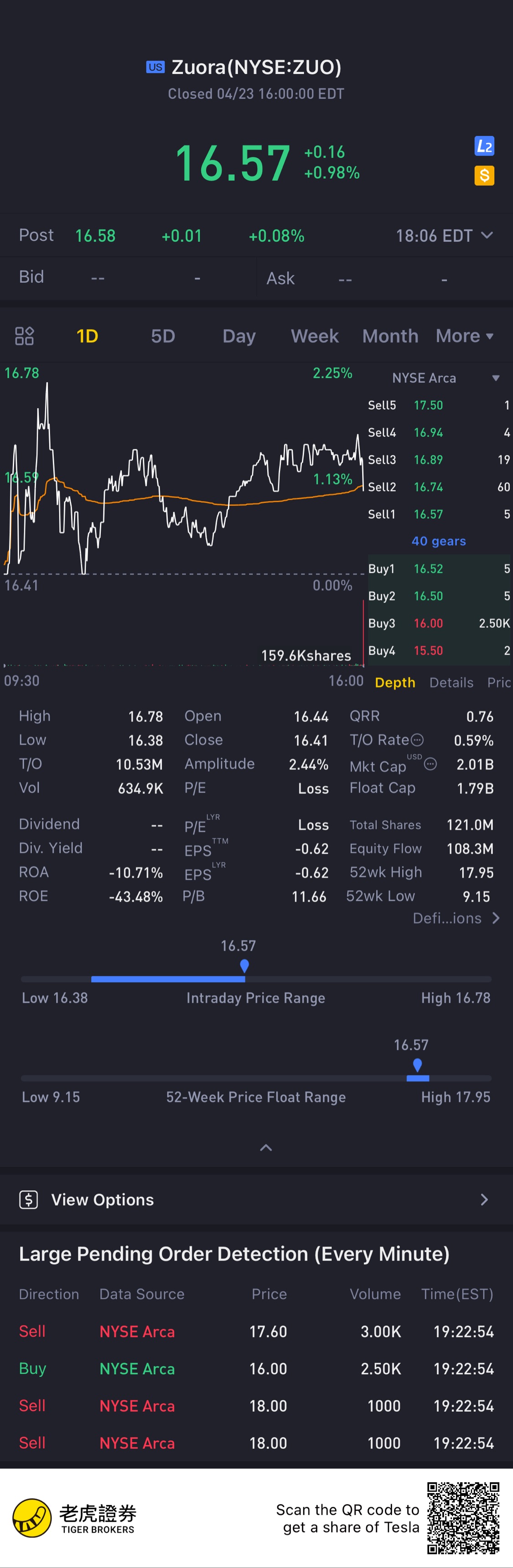Screen dimensions: 513x1568
Task: Tap the 52wk High 17.95 value
Action: click(x=476, y=872)
